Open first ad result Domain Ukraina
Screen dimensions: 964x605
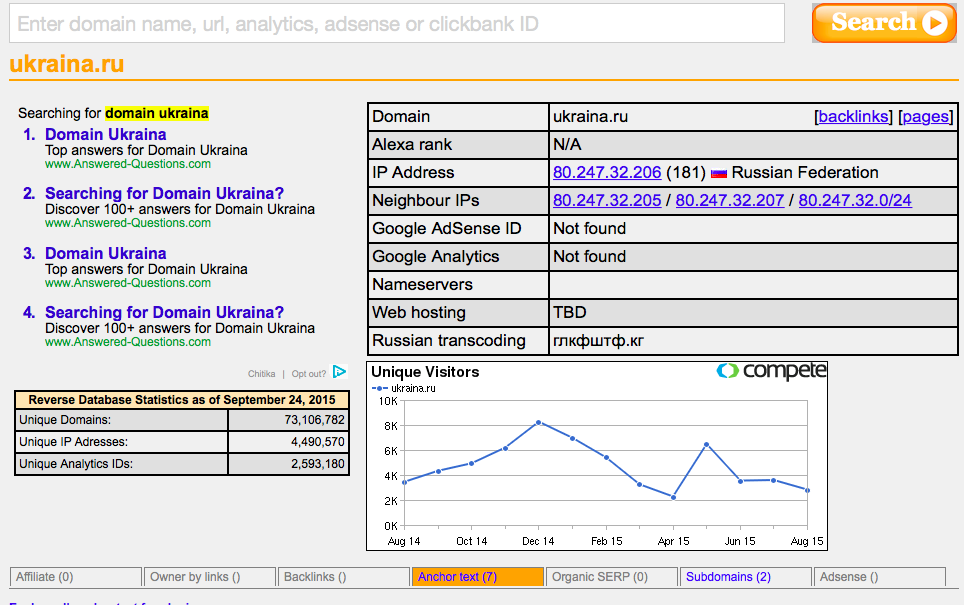(106, 135)
